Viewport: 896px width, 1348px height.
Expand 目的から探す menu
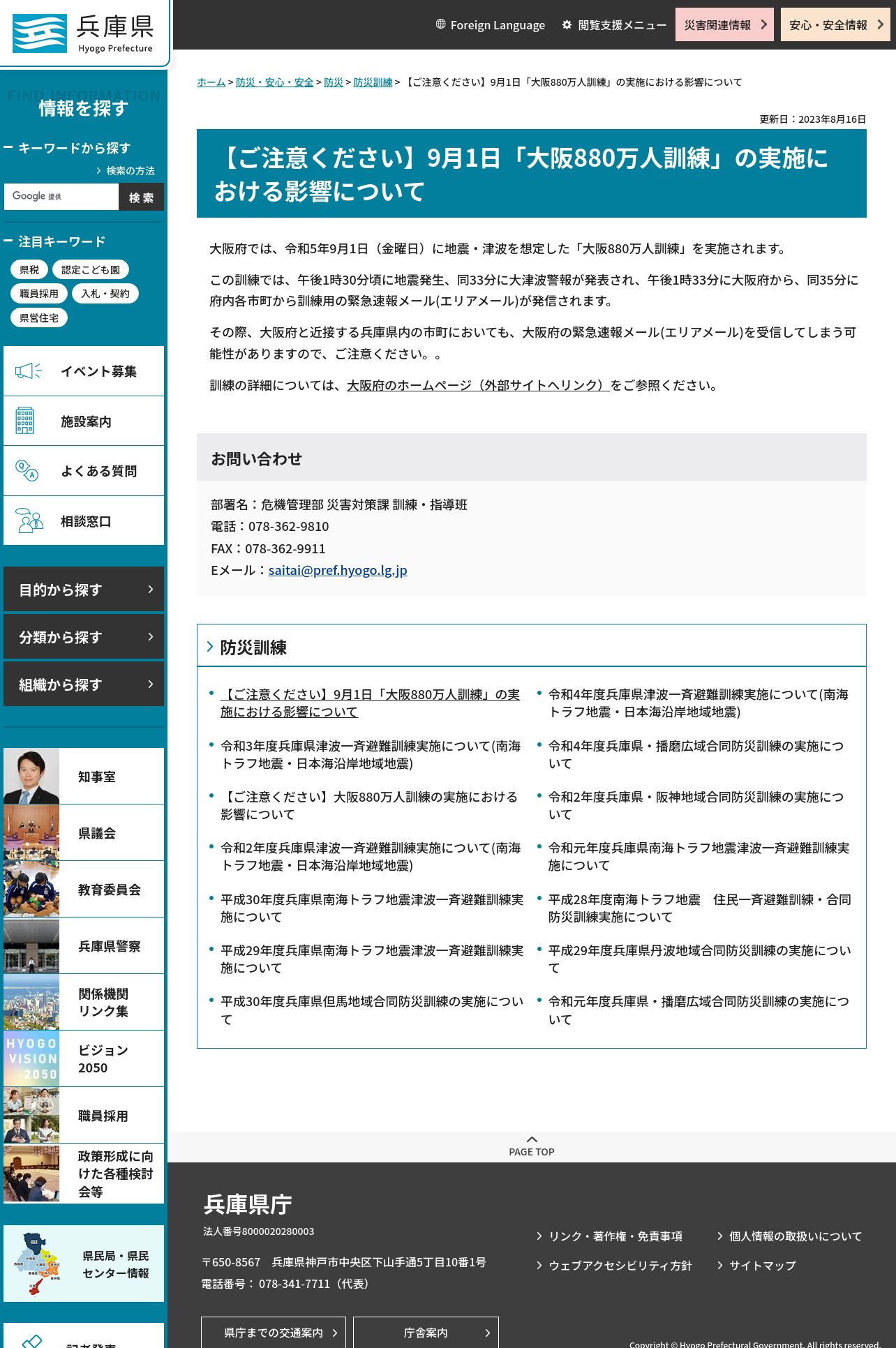point(84,590)
